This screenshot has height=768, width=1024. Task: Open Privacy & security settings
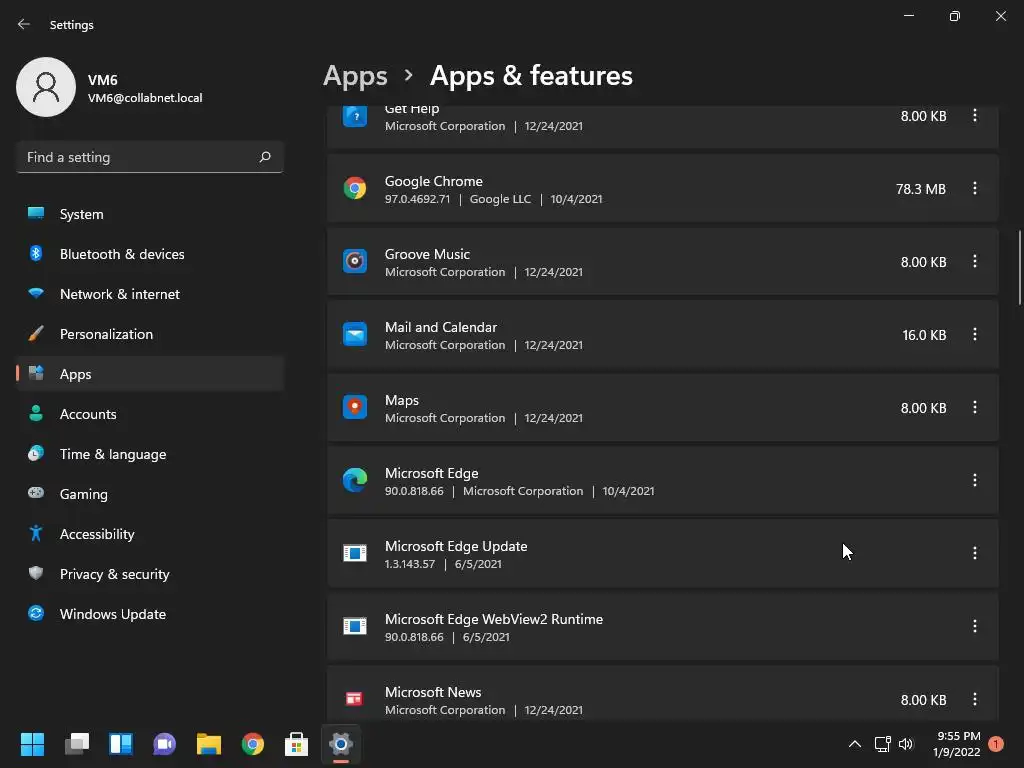point(114,574)
